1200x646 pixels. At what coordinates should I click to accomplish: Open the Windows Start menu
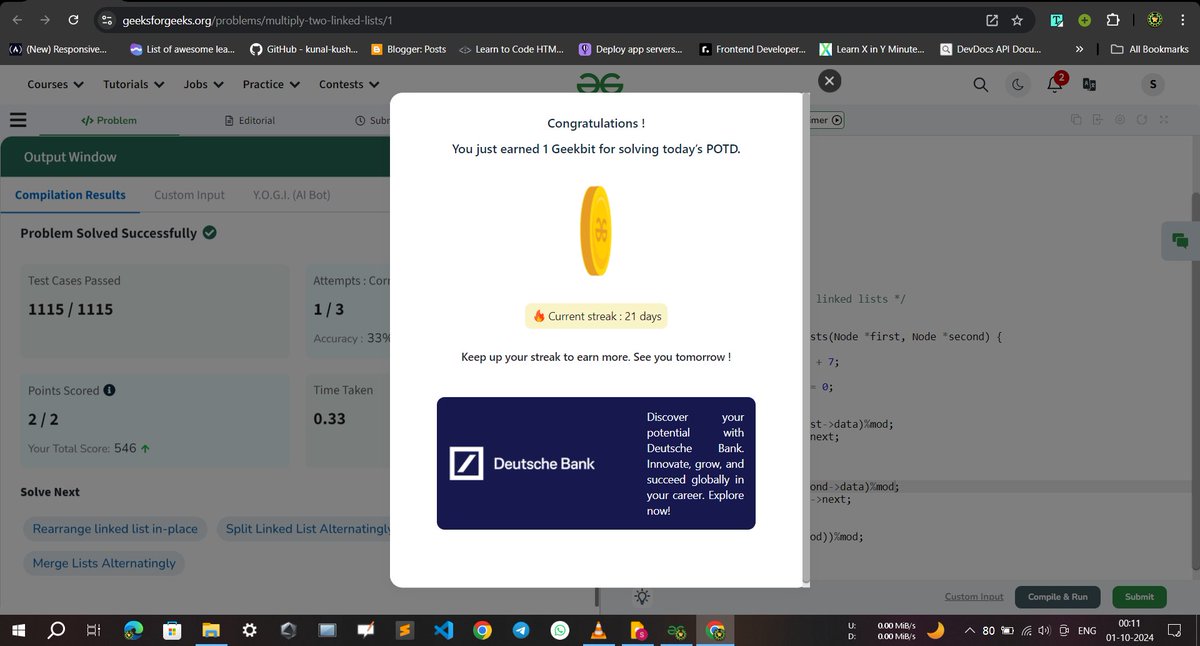click(17, 630)
